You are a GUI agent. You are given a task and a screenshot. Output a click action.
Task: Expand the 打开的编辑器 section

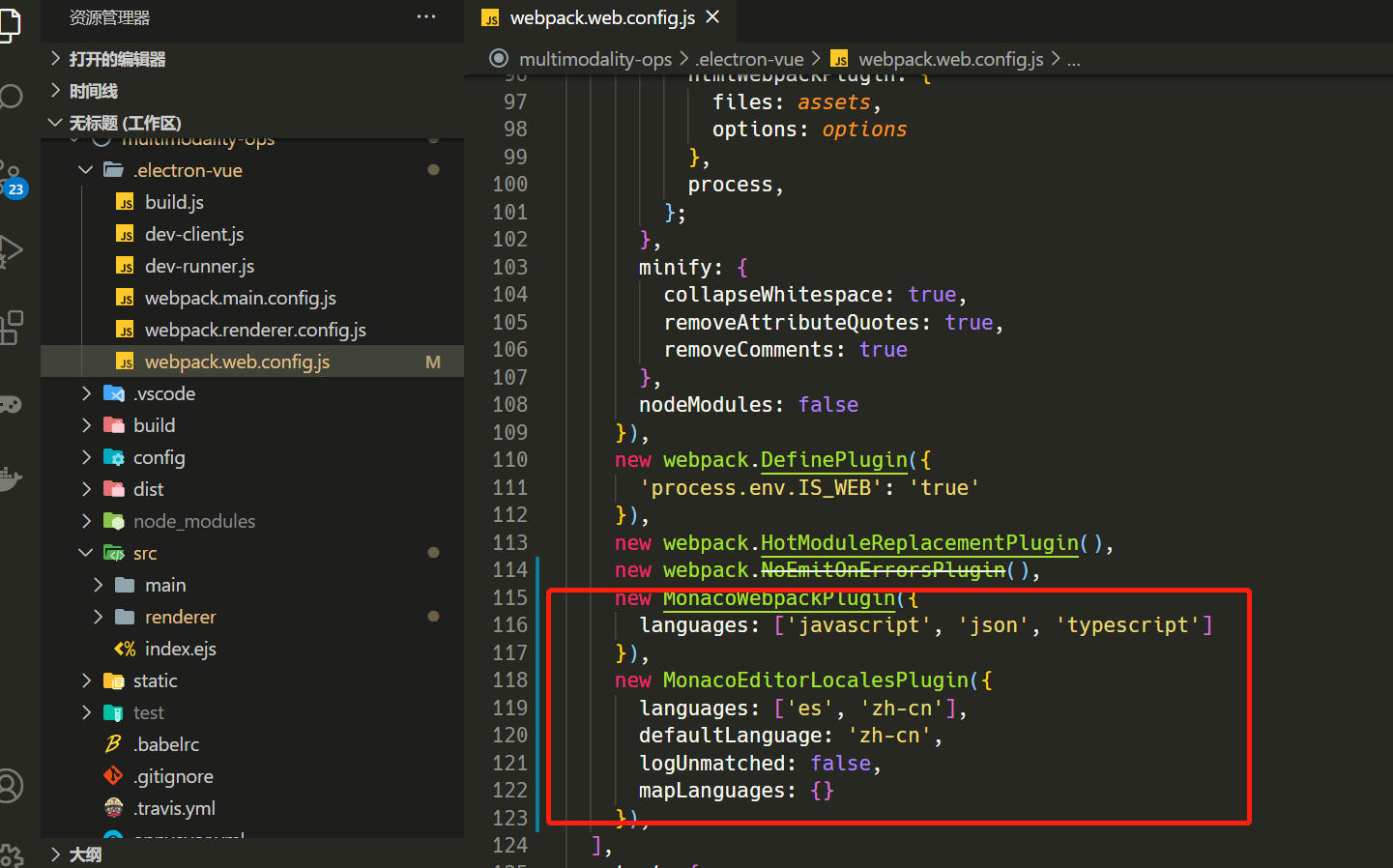55,59
